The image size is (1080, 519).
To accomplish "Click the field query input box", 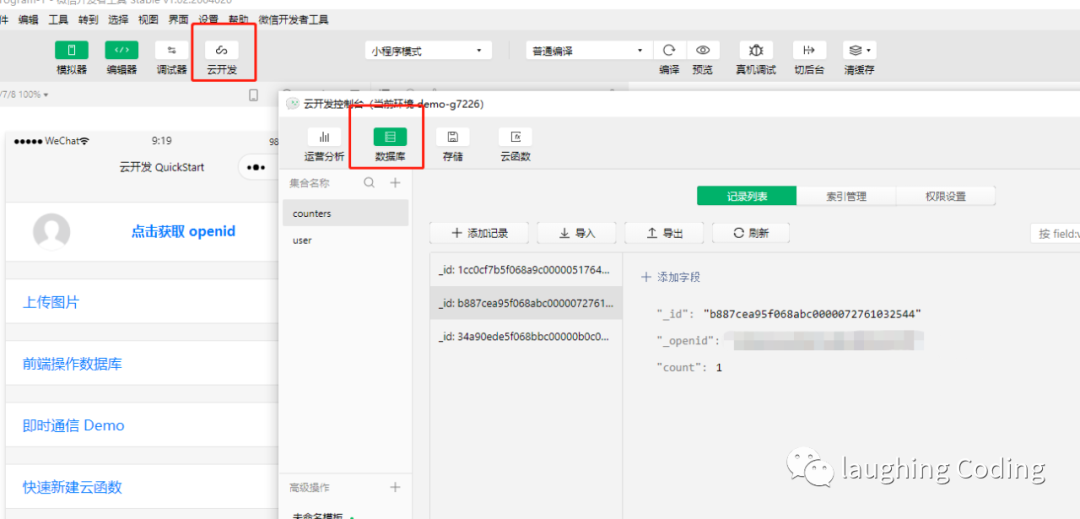I will [x=1055, y=233].
